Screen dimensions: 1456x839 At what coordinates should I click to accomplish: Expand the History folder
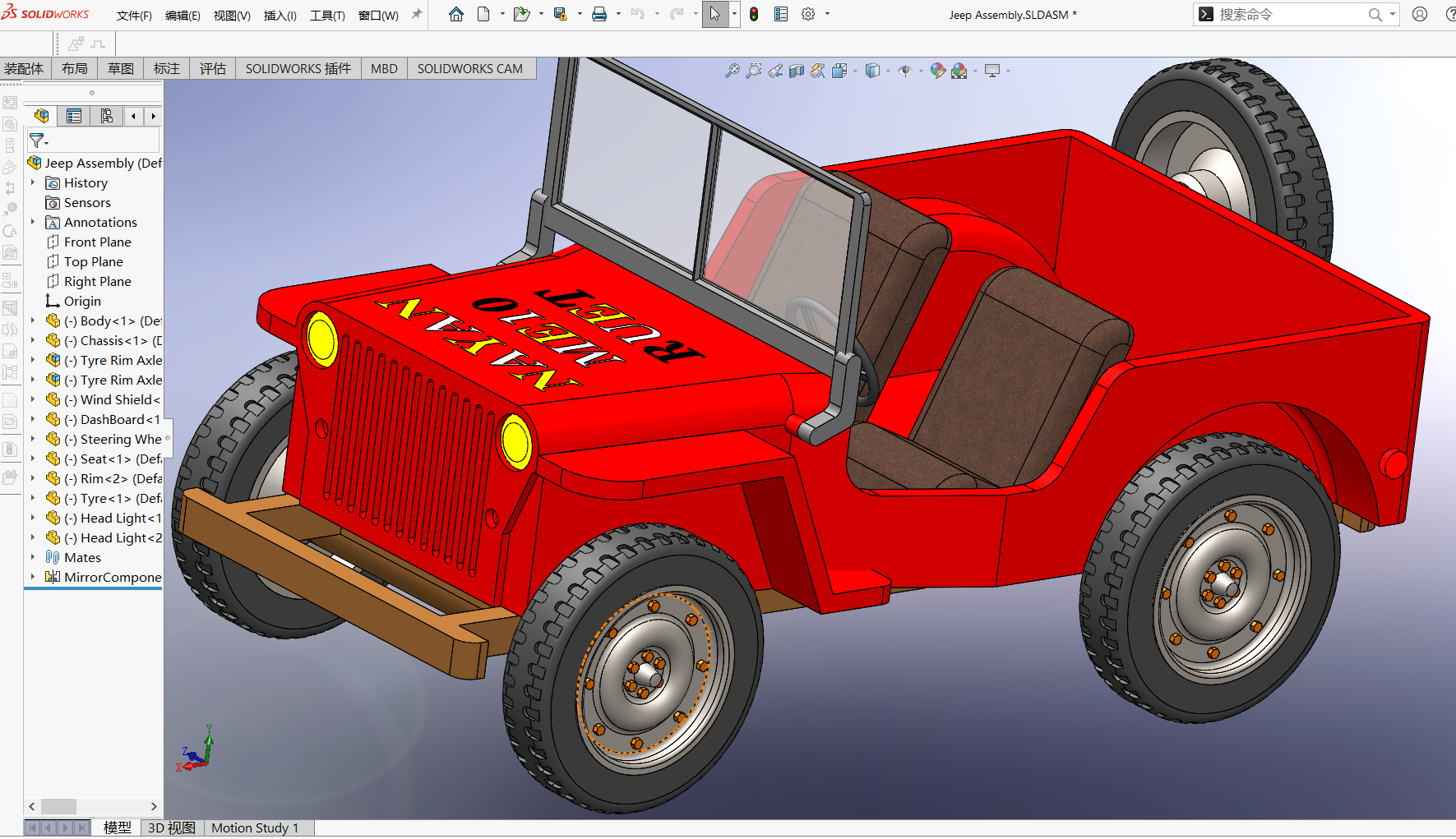33,182
